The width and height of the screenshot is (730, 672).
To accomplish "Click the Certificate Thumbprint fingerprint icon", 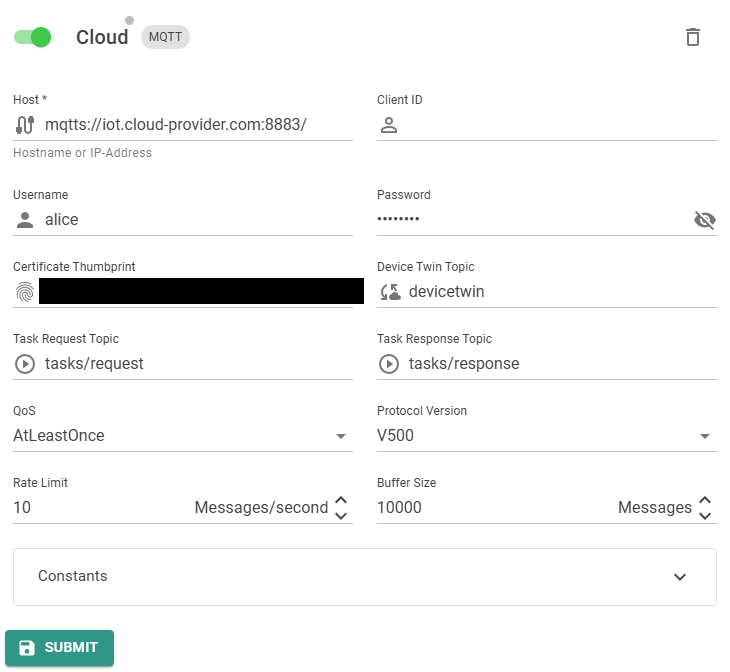I will 25,292.
